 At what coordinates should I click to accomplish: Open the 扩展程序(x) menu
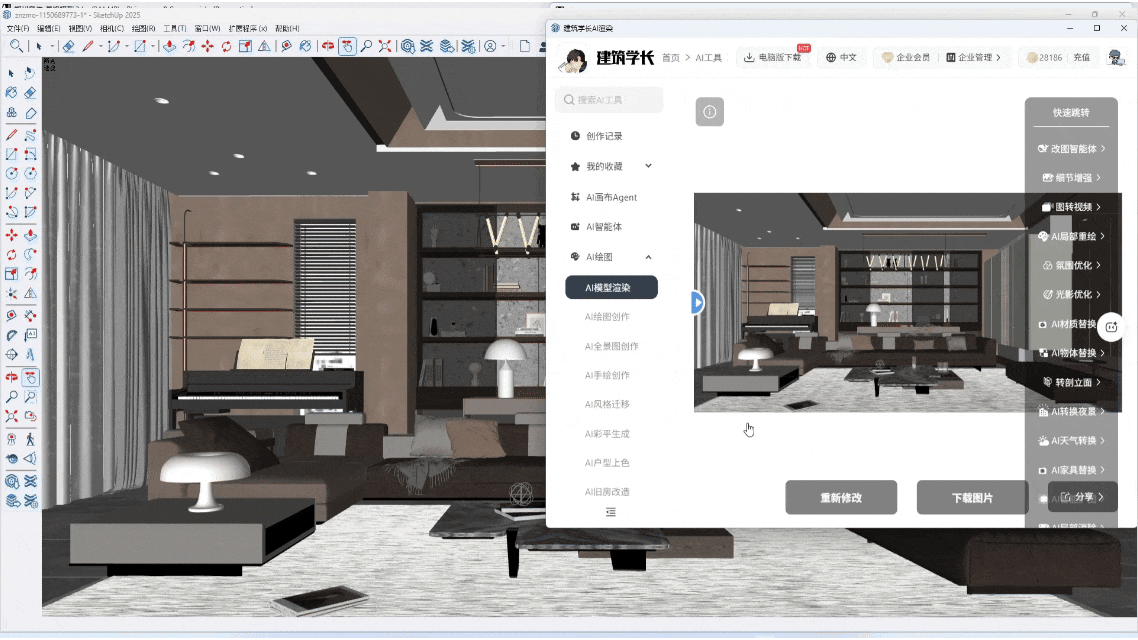[247, 28]
